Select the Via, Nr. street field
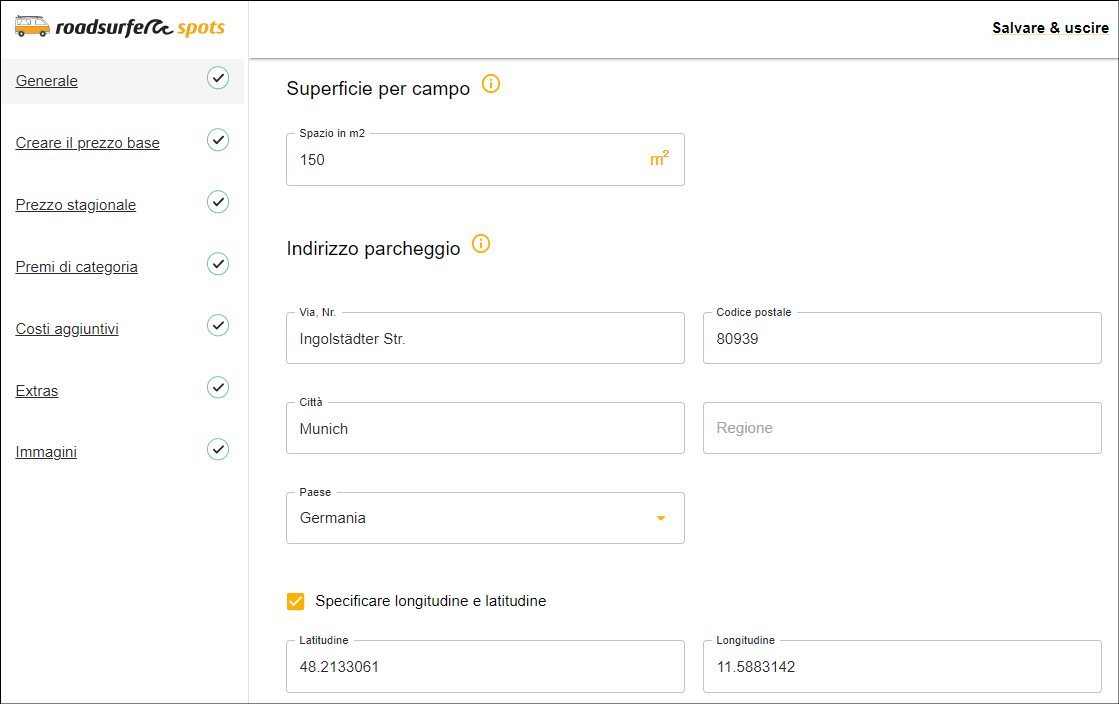 coord(485,339)
